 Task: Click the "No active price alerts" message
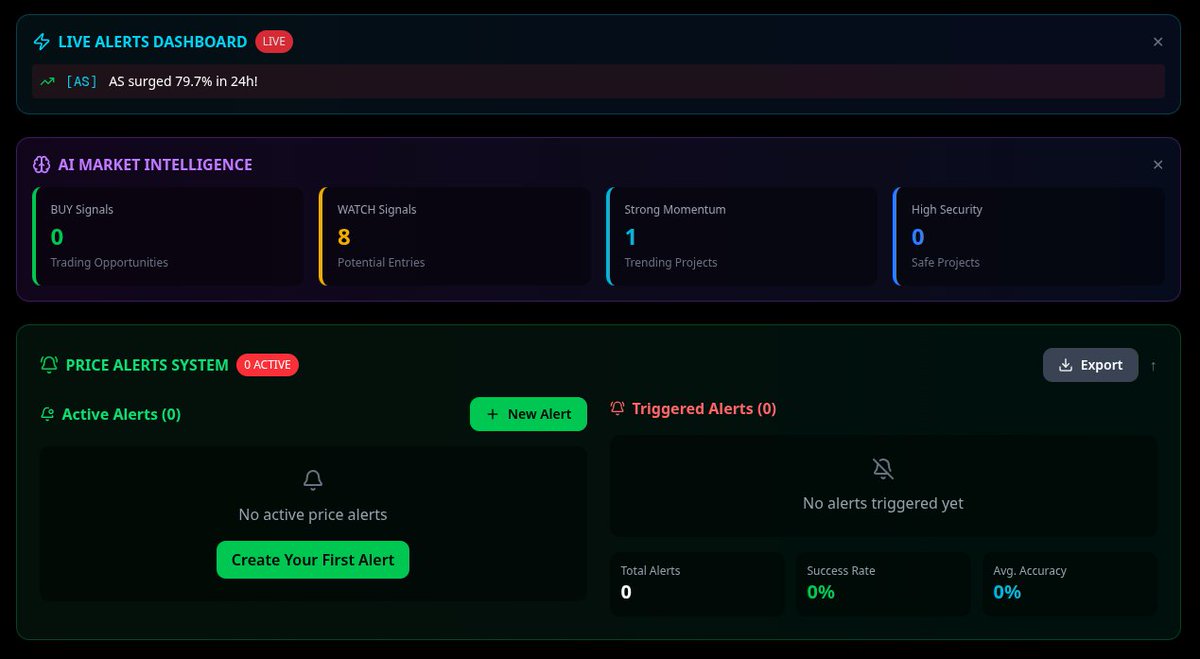[313, 514]
